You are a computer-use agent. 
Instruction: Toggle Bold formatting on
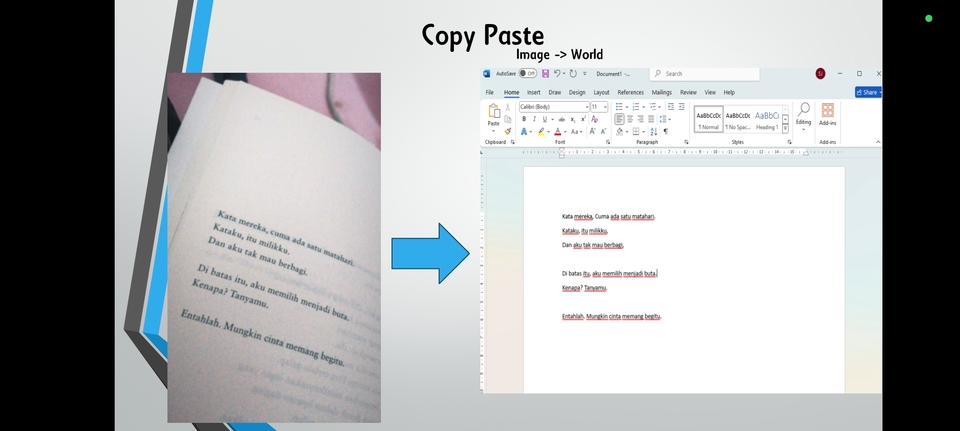click(523, 119)
